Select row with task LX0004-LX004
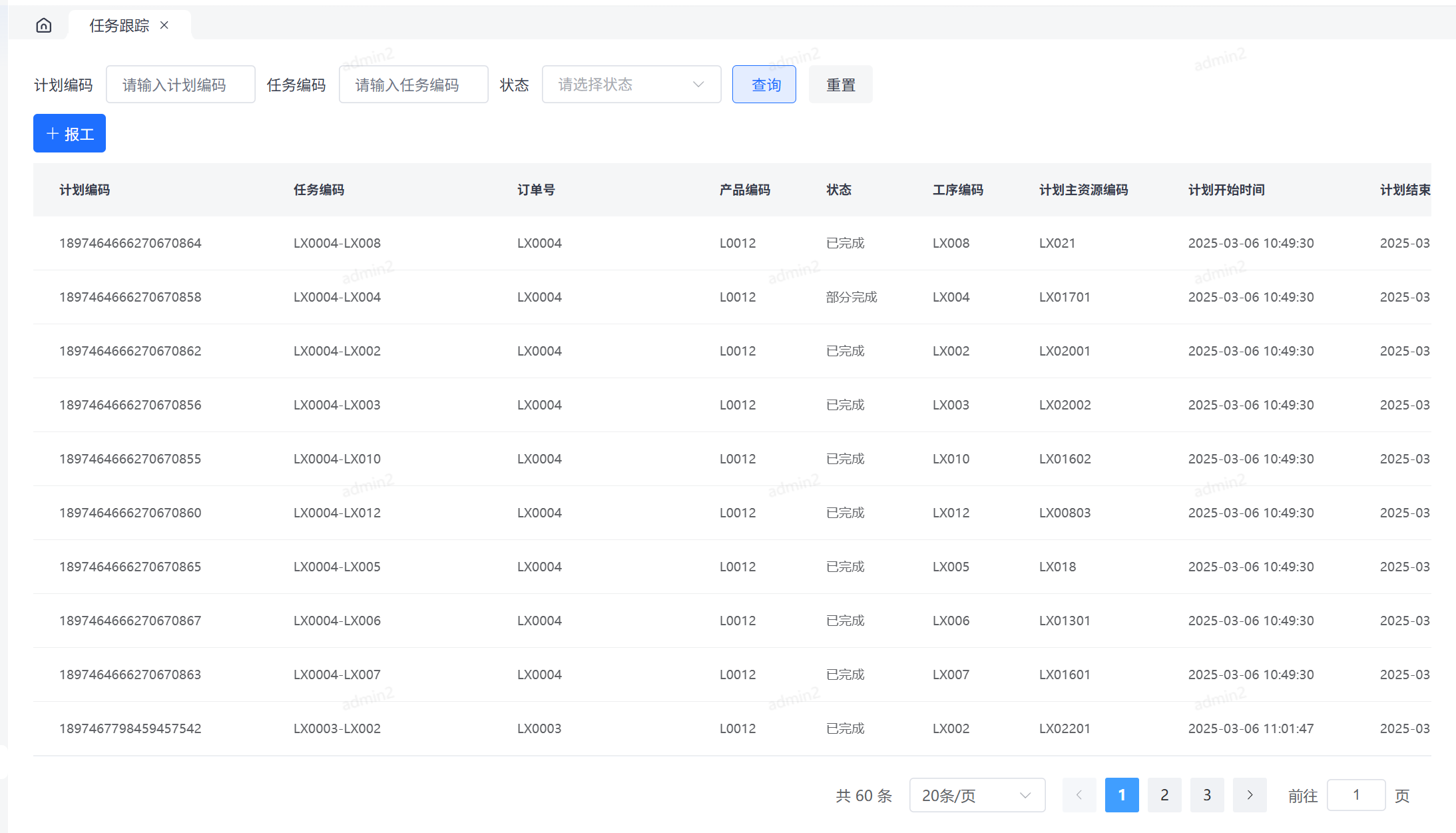The height and width of the screenshot is (833, 1456). click(x=337, y=297)
